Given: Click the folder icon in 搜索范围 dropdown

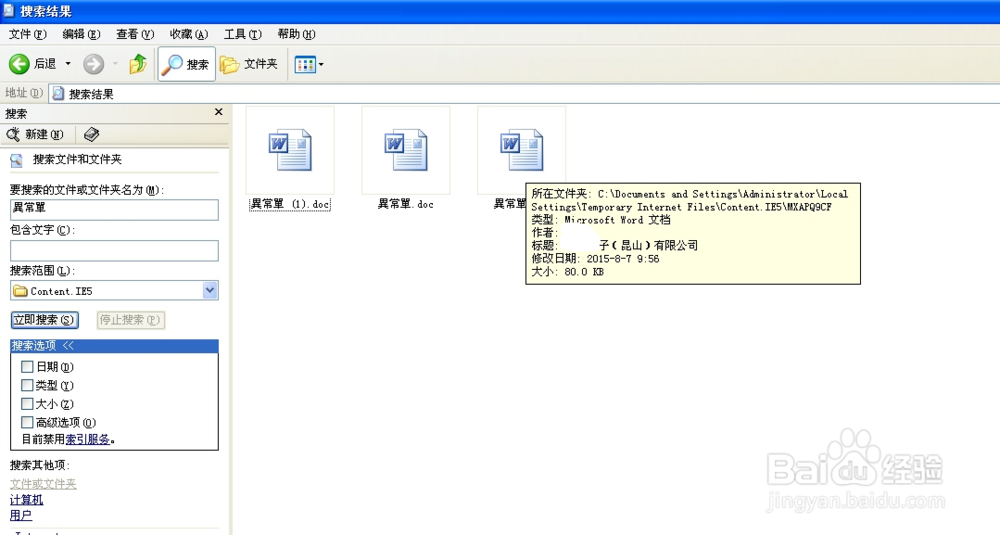Looking at the screenshot, I should coord(20,291).
